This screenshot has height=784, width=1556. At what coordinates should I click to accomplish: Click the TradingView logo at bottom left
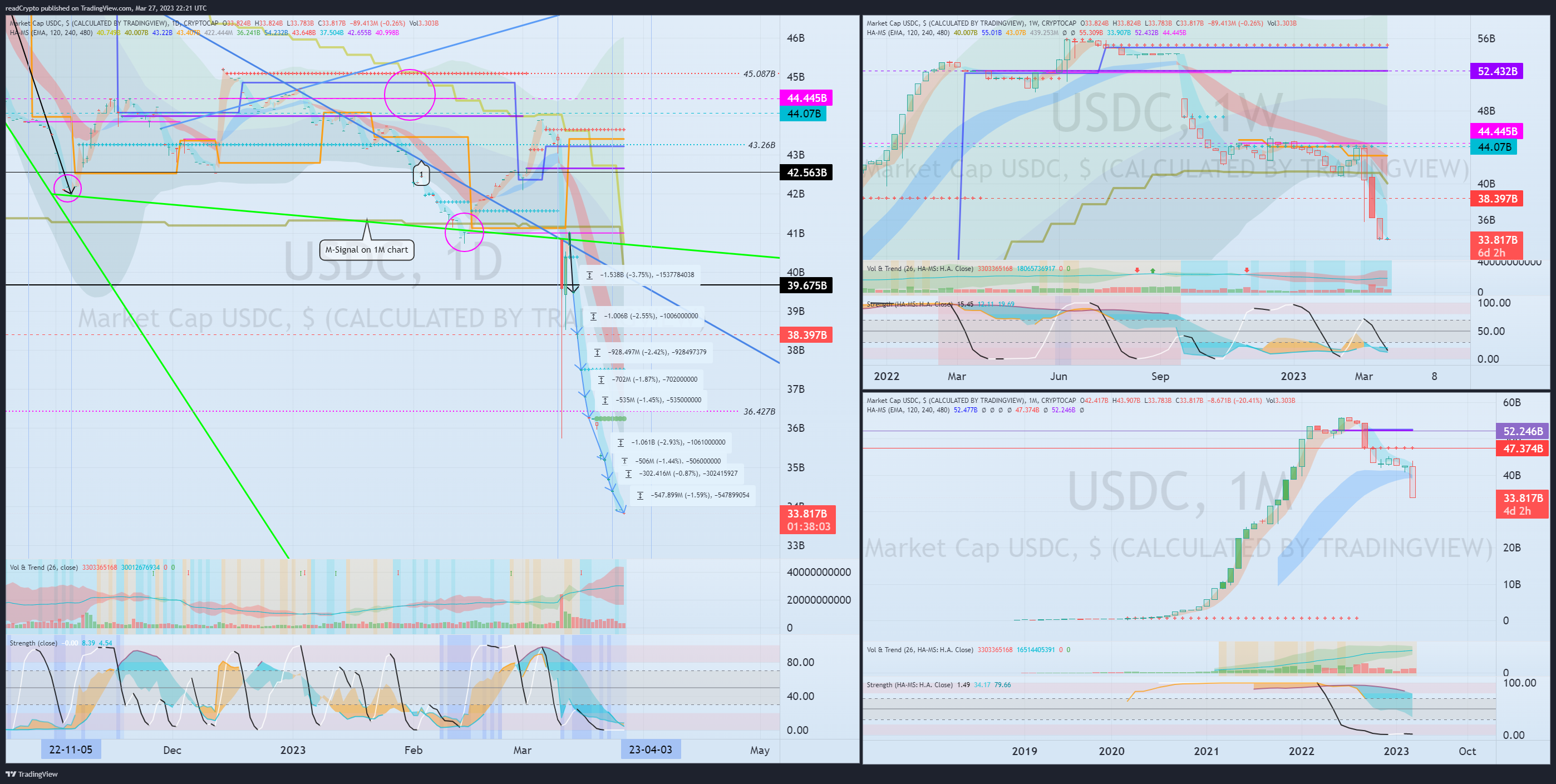tap(32, 774)
